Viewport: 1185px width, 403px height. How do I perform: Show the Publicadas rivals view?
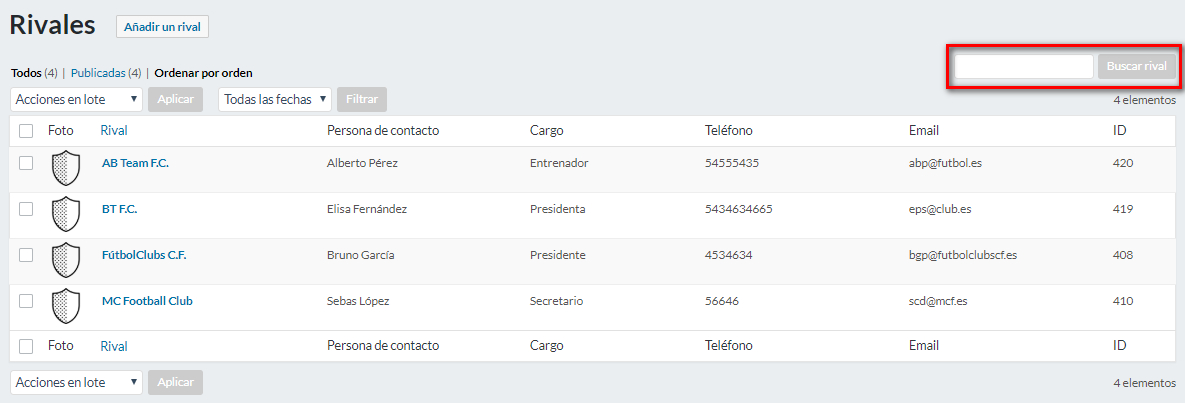coord(98,73)
